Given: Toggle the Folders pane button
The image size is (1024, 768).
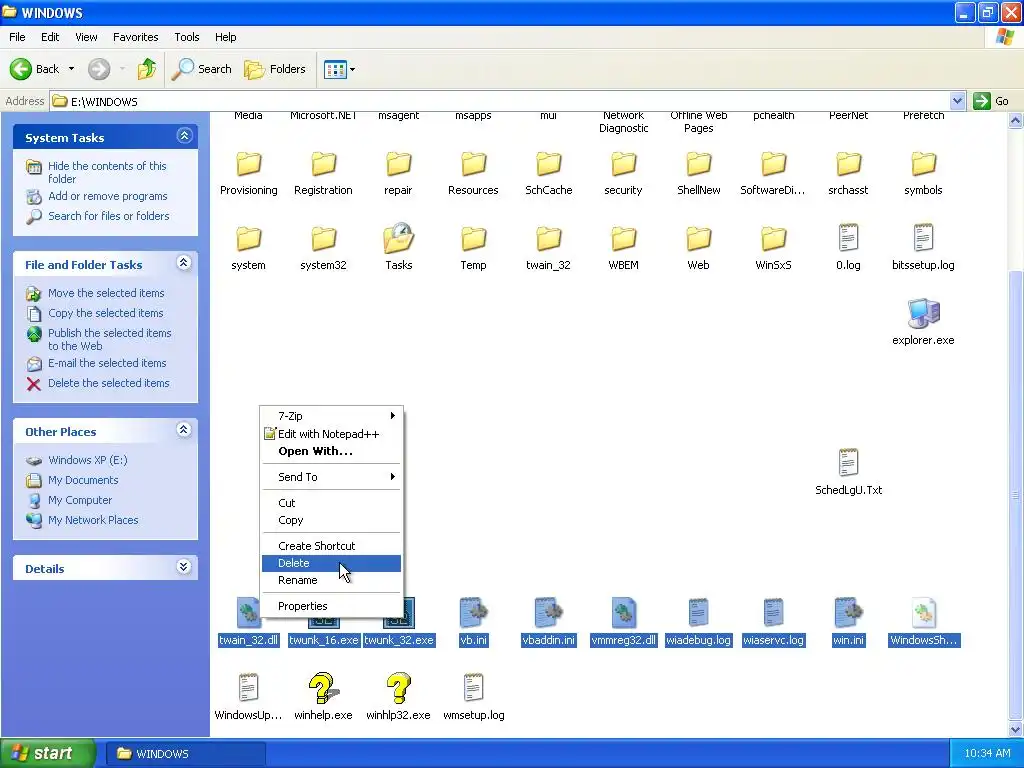Looking at the screenshot, I should point(274,69).
